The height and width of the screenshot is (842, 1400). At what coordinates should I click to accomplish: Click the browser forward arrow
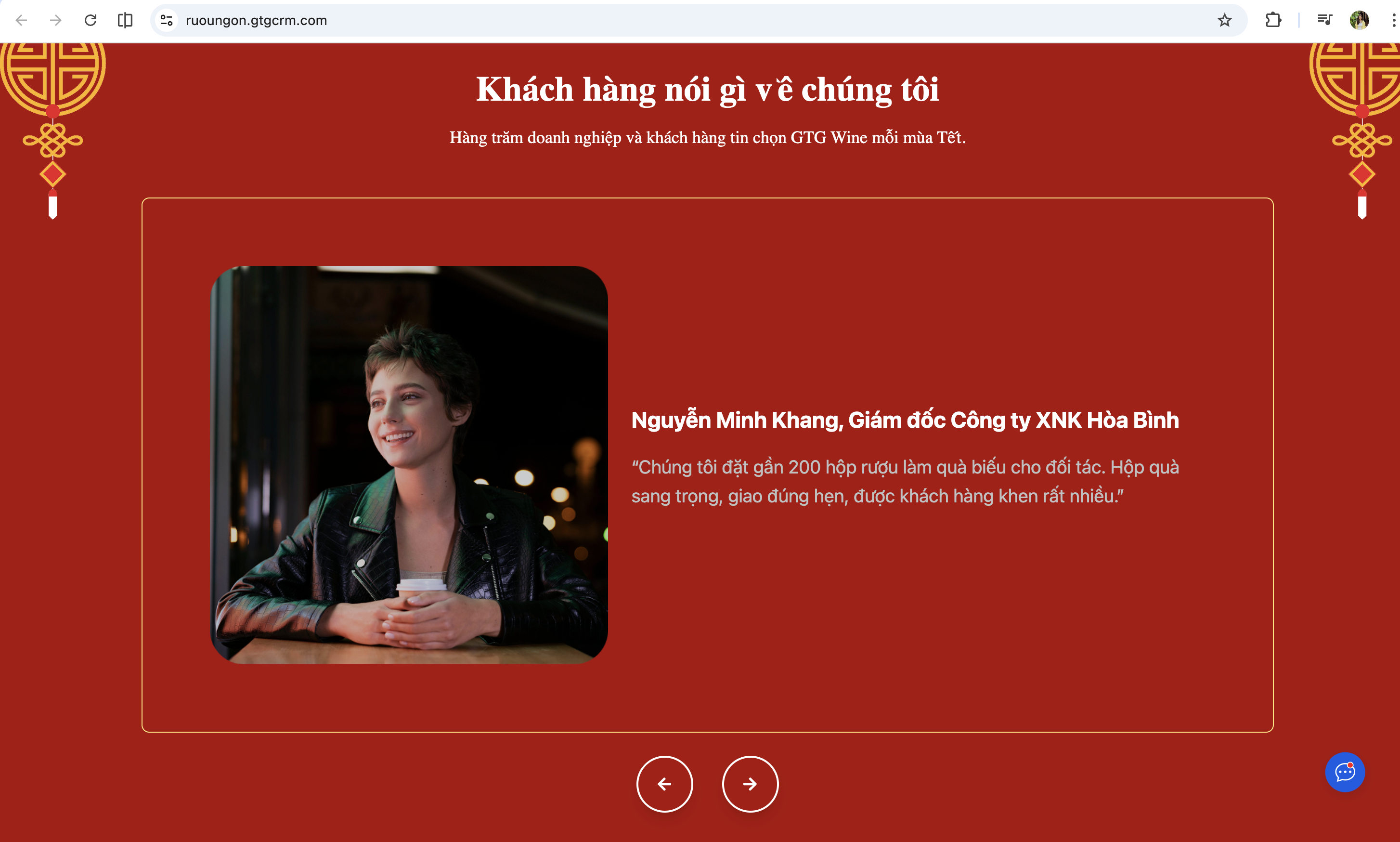tap(55, 20)
